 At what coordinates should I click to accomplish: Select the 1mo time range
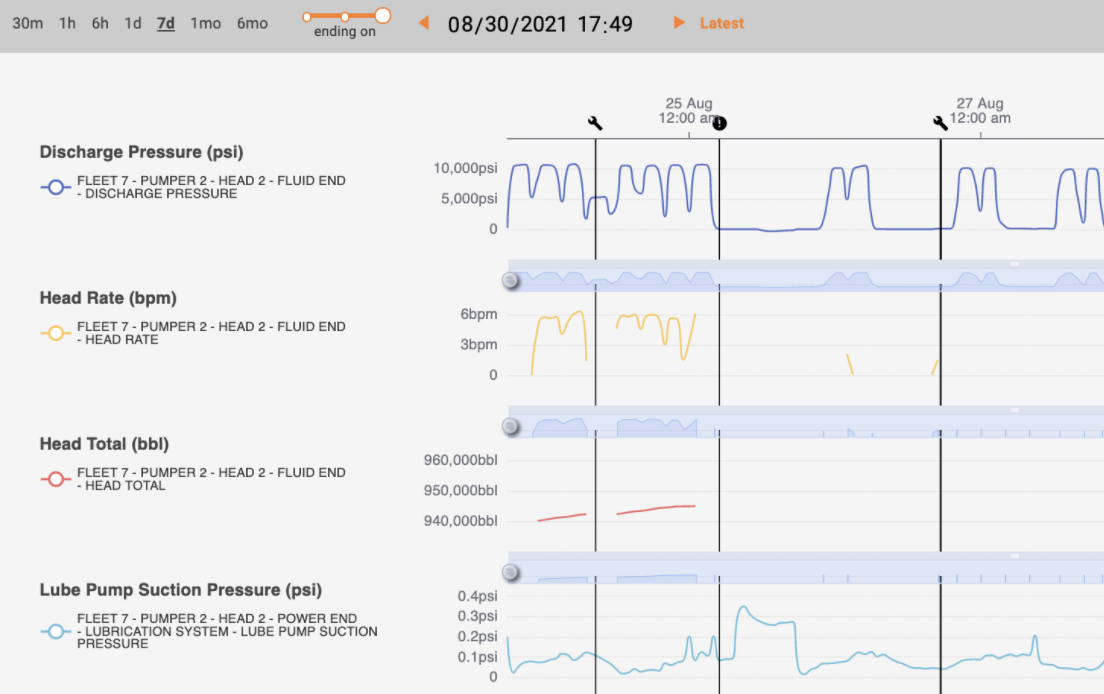[x=205, y=23]
